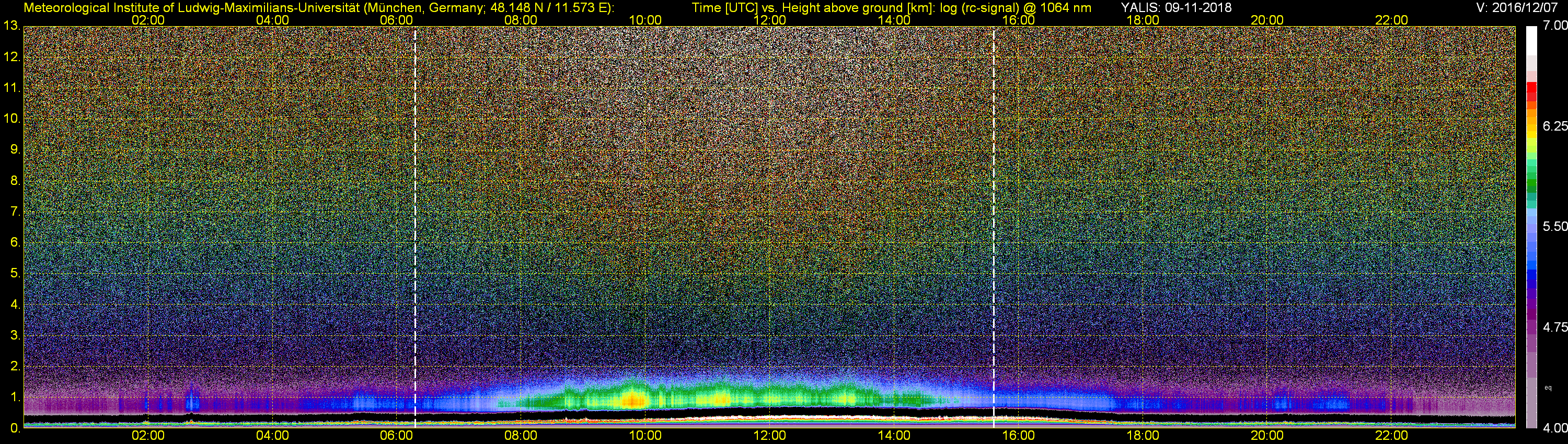Click the 13 km height axis label
This screenshot has height=444, width=1568.
click(11, 26)
